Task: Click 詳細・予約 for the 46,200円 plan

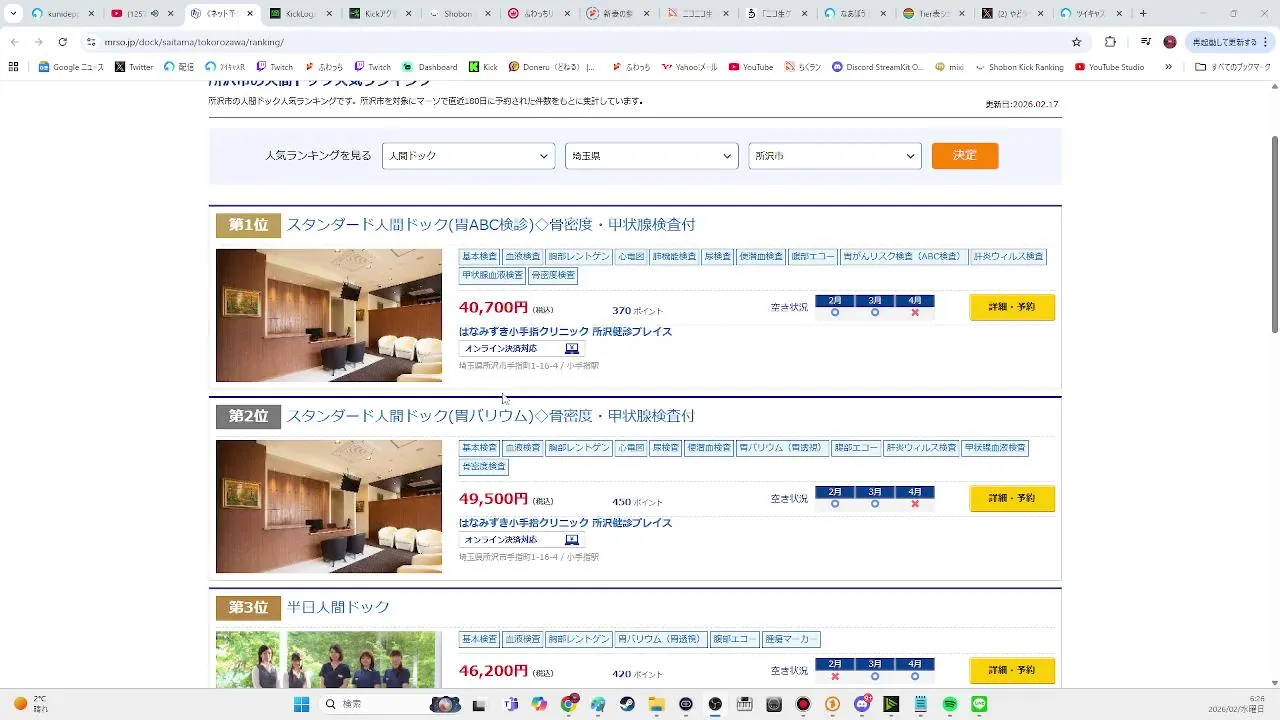Action: coord(1012,670)
